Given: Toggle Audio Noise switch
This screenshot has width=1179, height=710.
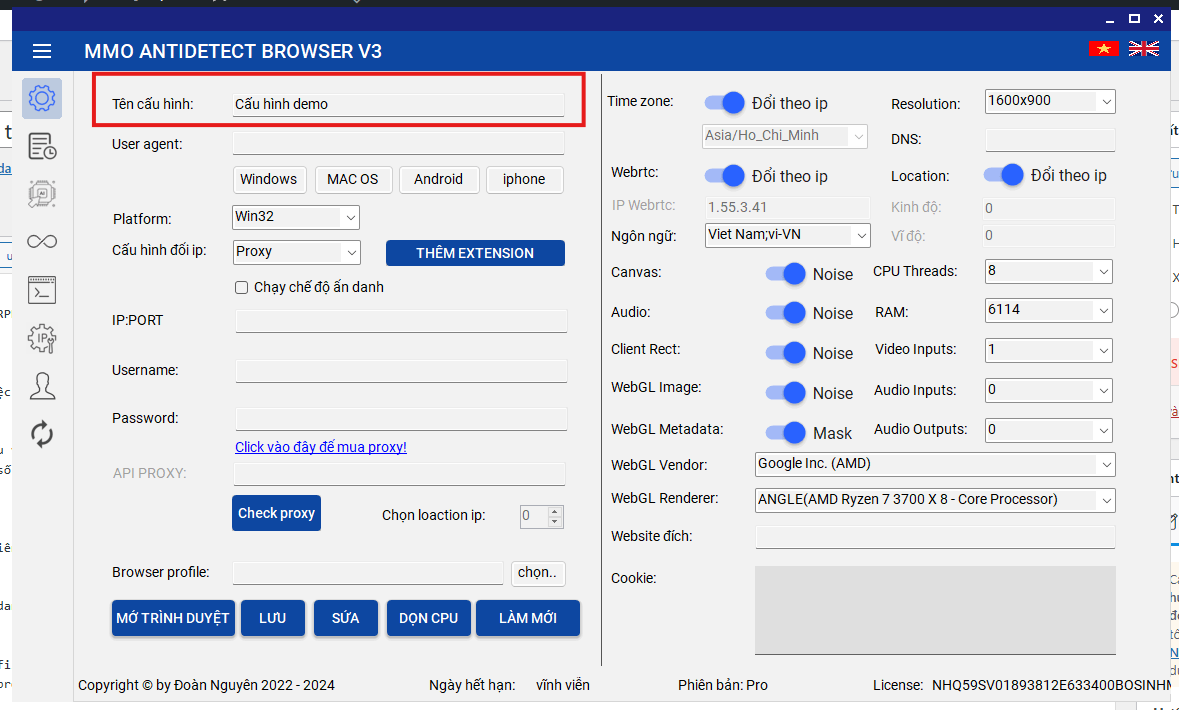Looking at the screenshot, I should (786, 312).
